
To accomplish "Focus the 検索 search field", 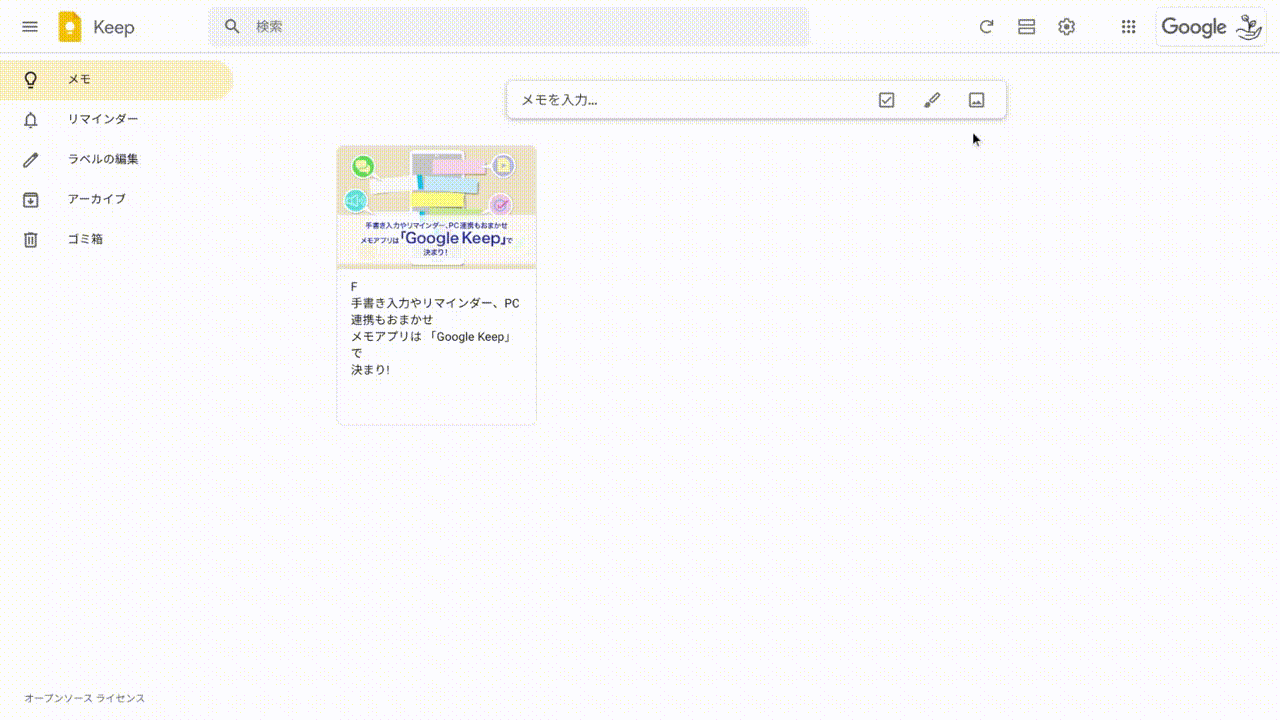I will (508, 27).
